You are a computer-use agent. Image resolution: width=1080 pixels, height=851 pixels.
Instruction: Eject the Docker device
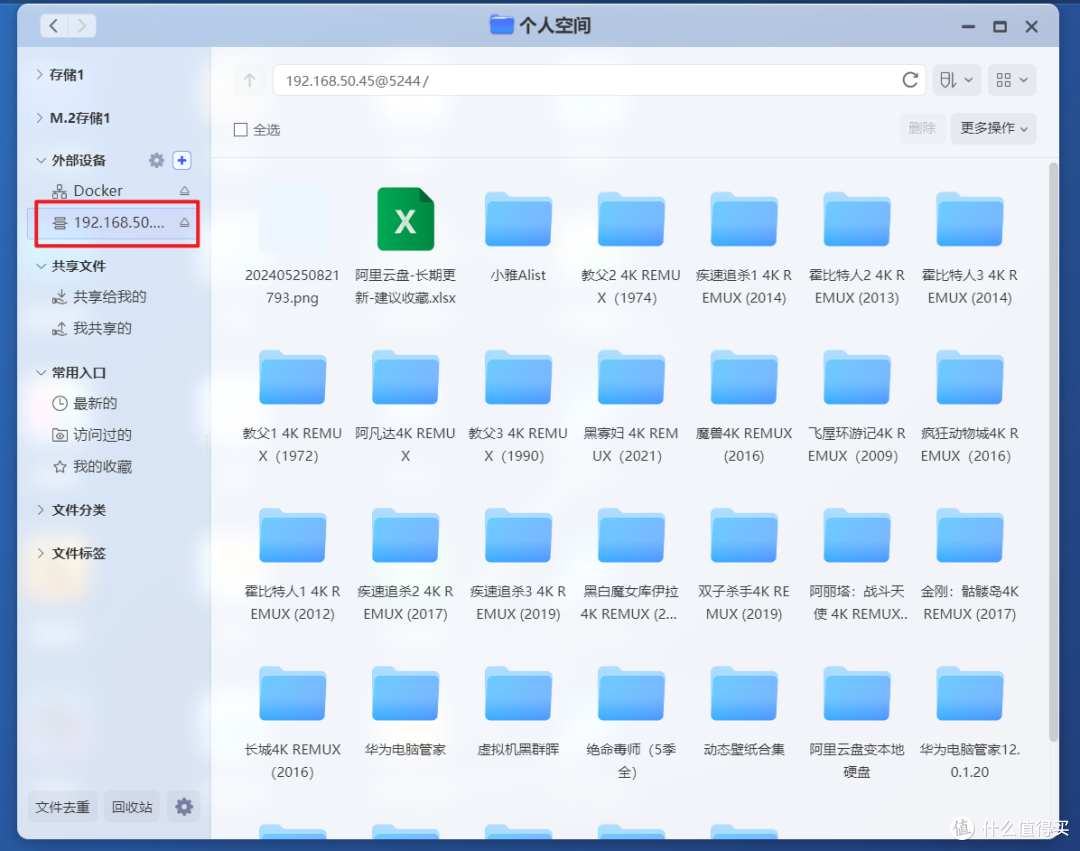click(185, 190)
